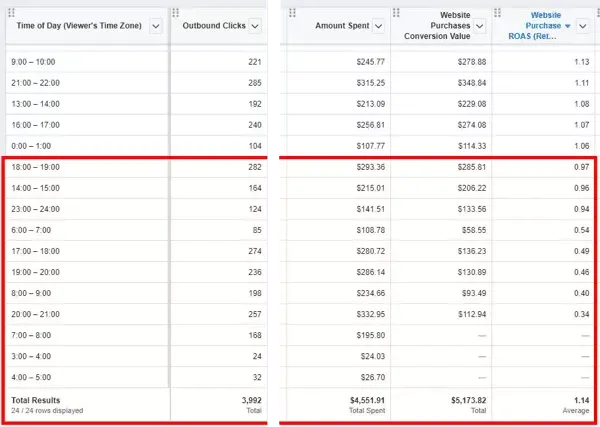Screen dimensions: 600x427
Task: Click drag handle on Website Purchase ROAS column
Action: 497,13
